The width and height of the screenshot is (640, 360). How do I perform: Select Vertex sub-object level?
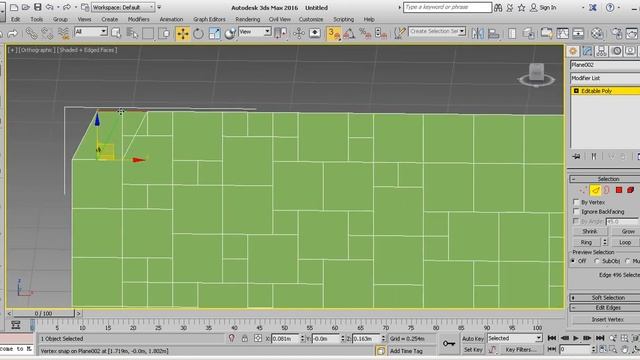[x=583, y=190]
